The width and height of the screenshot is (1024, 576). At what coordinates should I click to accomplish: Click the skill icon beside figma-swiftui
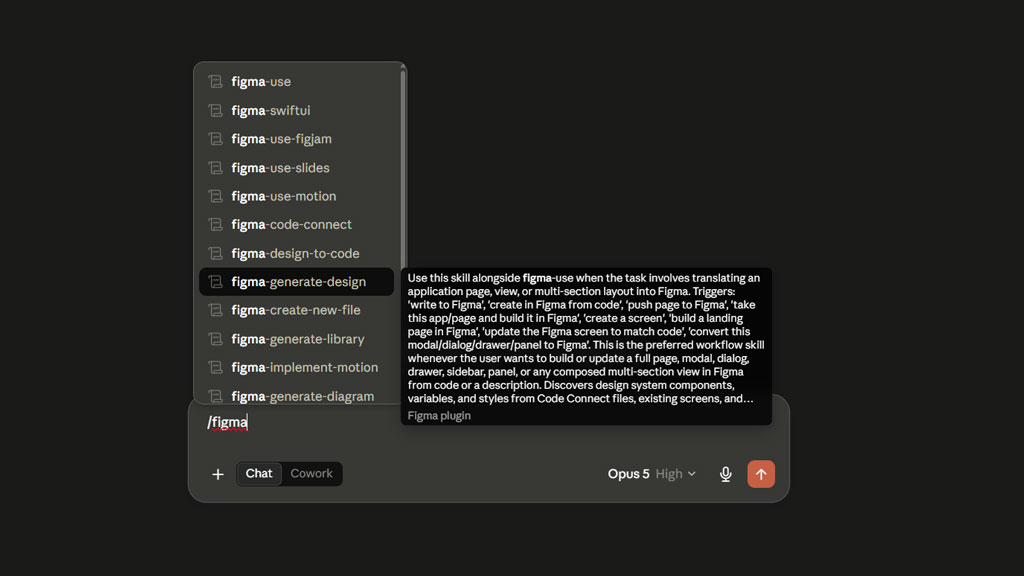(216, 110)
